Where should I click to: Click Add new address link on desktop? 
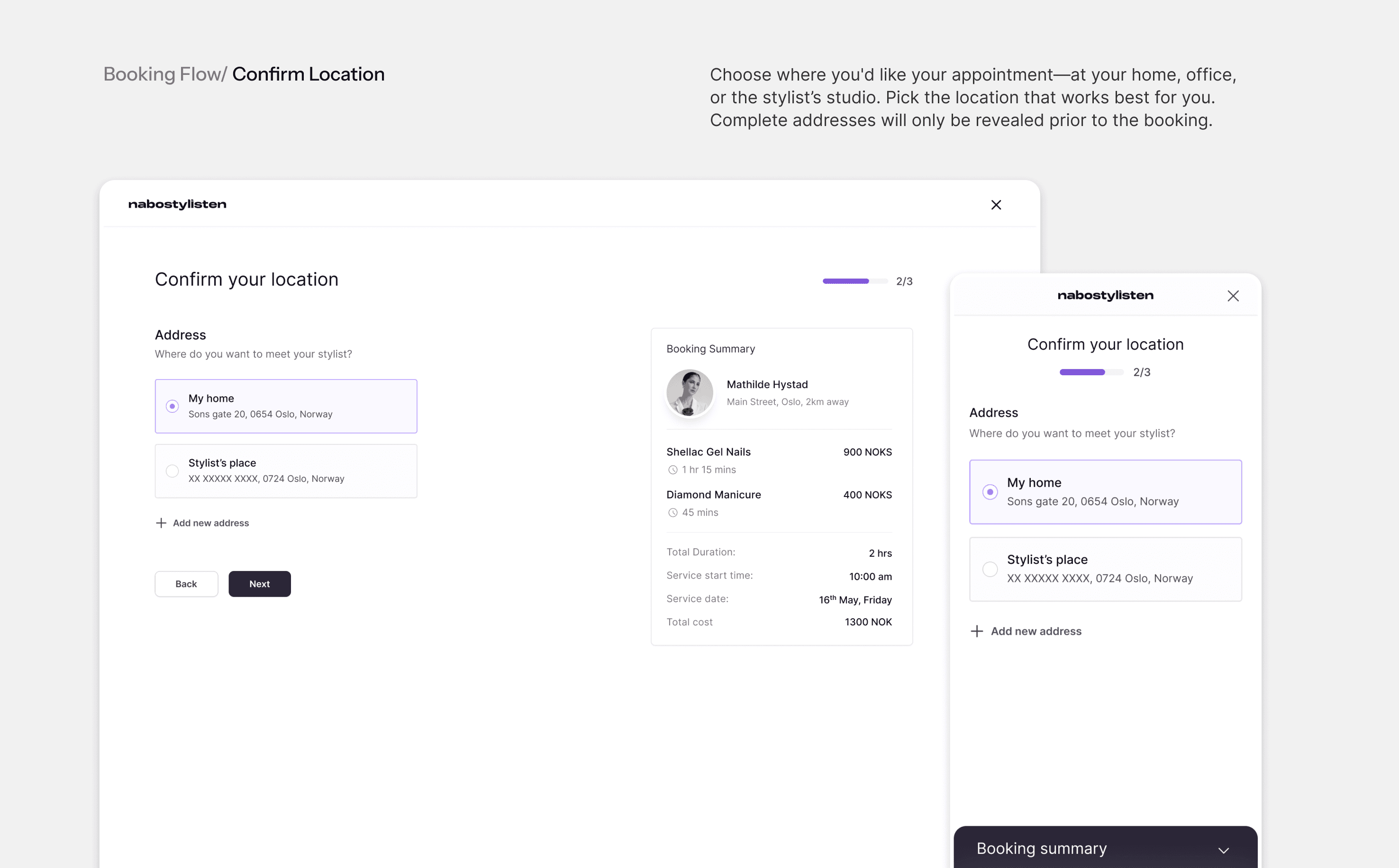(x=211, y=523)
